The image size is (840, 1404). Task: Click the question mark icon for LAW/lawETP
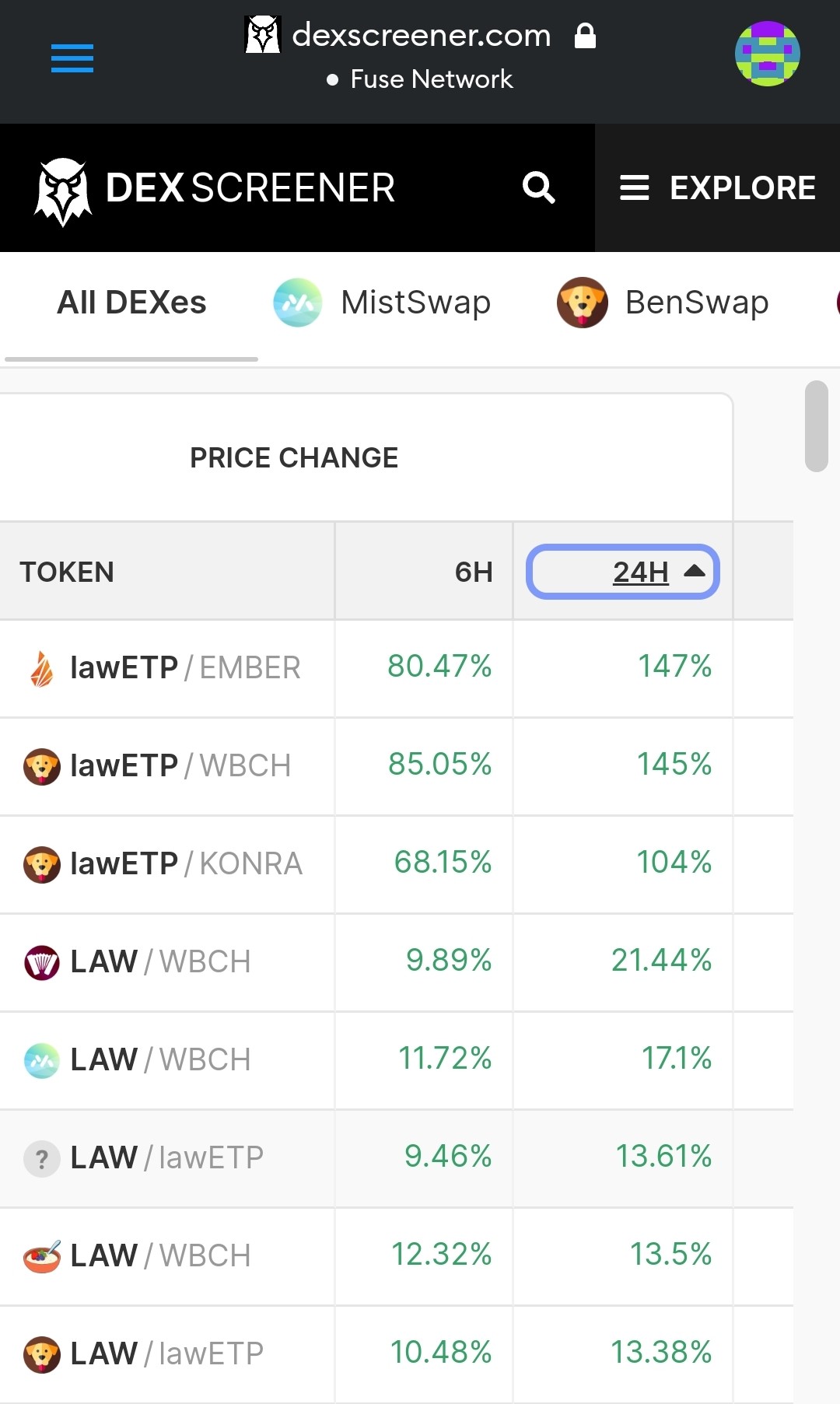tap(42, 1159)
